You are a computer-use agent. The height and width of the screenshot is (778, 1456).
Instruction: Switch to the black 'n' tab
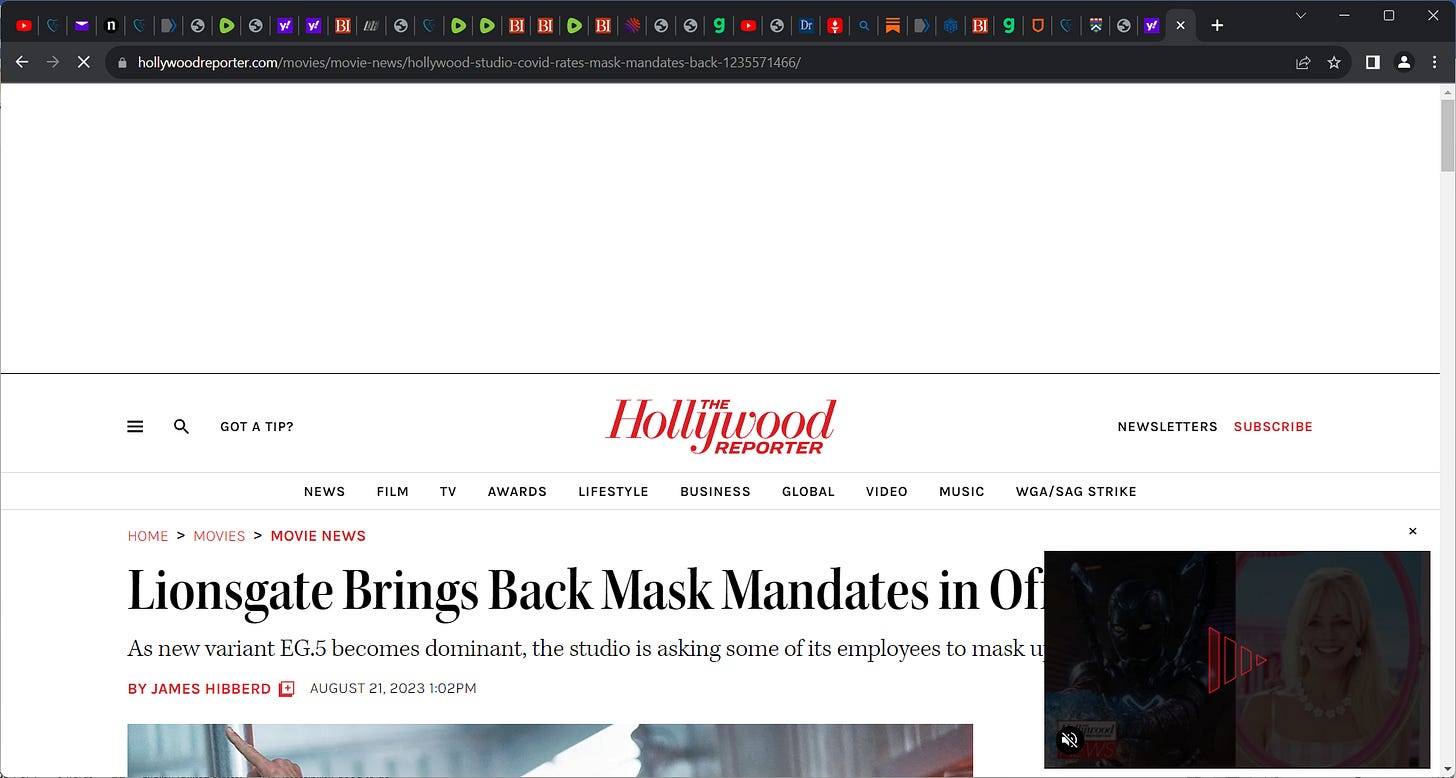point(111,26)
